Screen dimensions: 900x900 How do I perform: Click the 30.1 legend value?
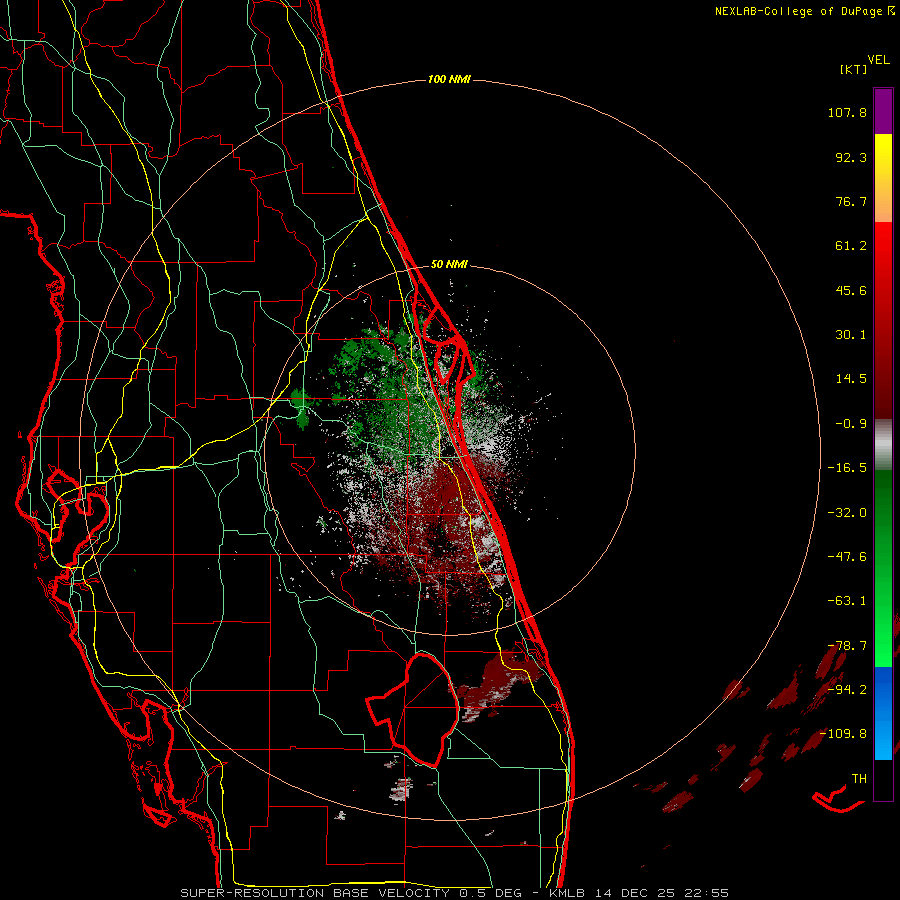[851, 335]
